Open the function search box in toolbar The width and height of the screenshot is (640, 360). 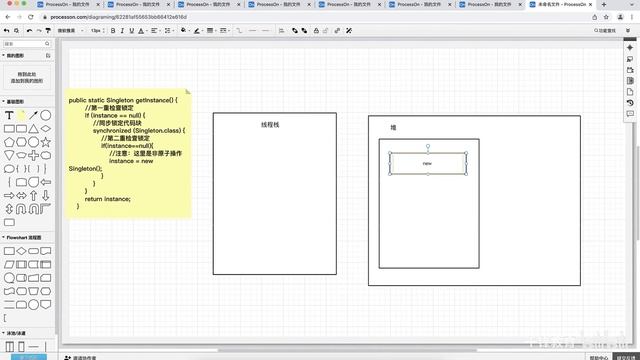pyautogui.click(x=605, y=31)
